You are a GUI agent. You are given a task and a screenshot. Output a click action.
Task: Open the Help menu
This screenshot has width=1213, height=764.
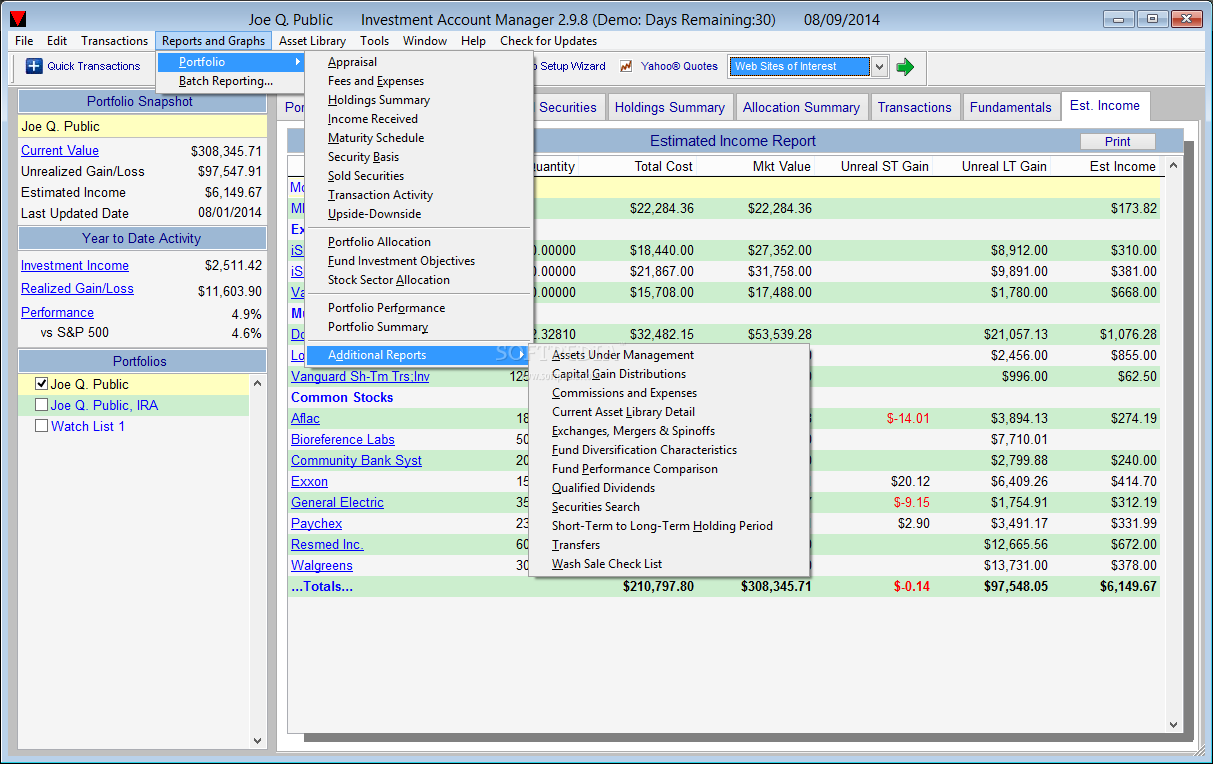coord(473,41)
